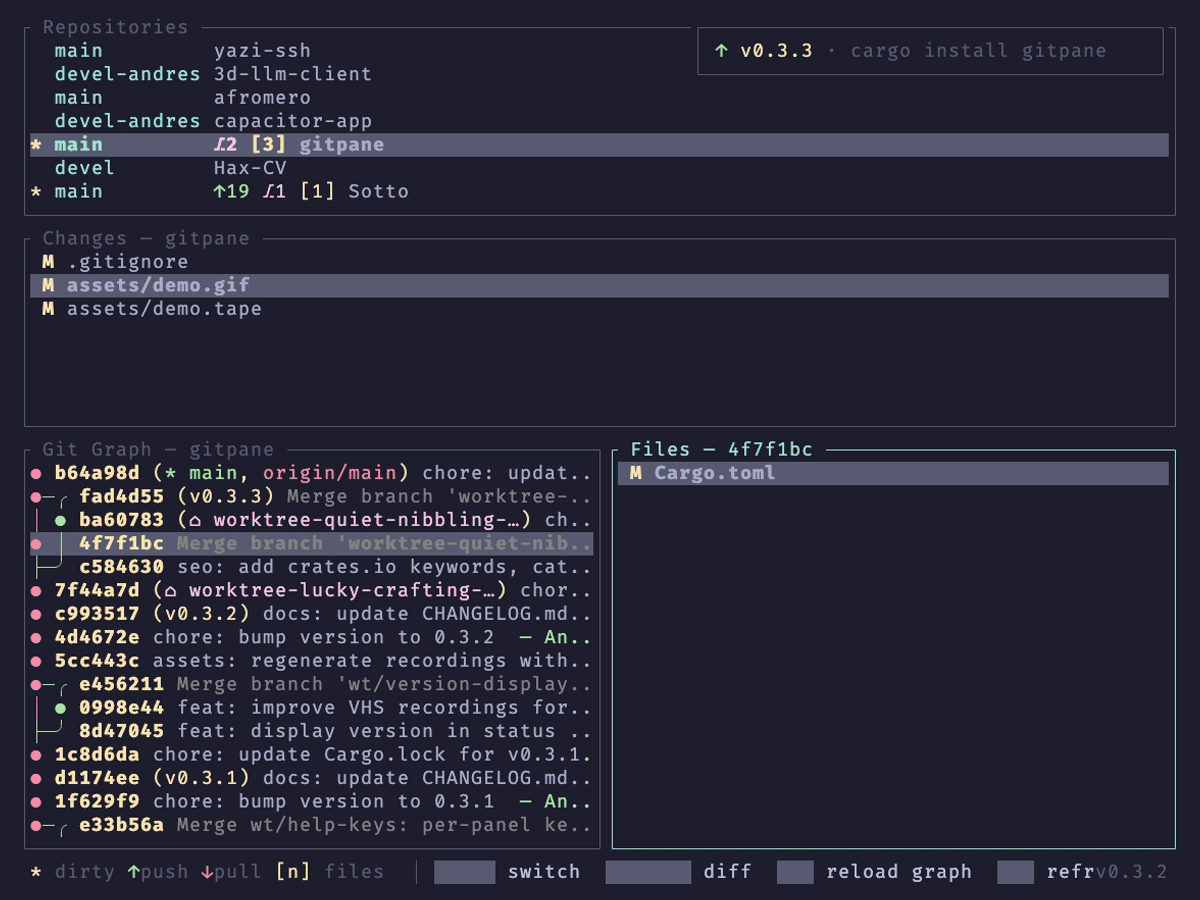Select highlighted commit hash 4f7f1bc
This screenshot has width=1200, height=900.
pos(122,544)
